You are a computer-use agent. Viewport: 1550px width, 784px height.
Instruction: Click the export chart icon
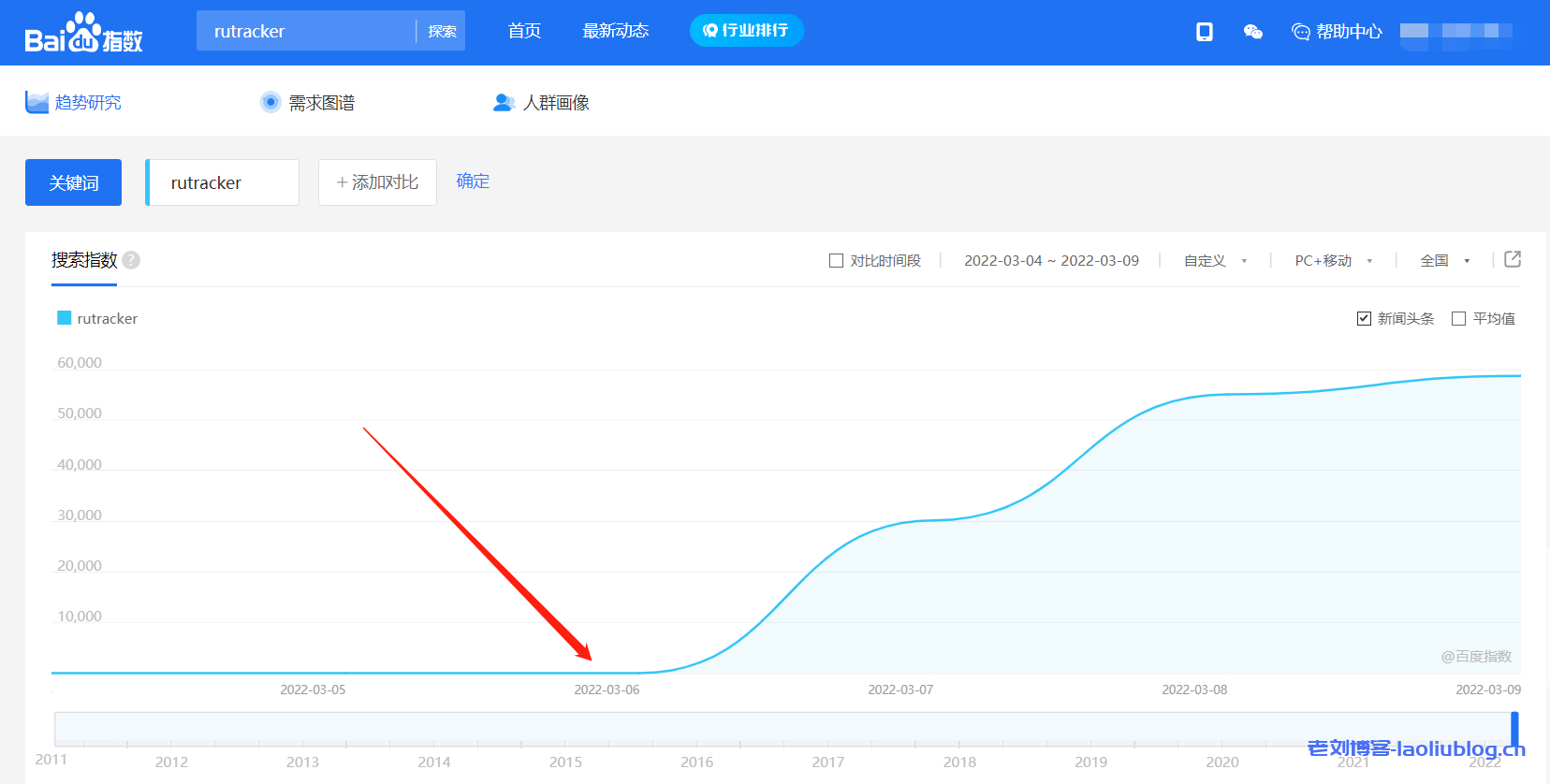pyautogui.click(x=1513, y=259)
